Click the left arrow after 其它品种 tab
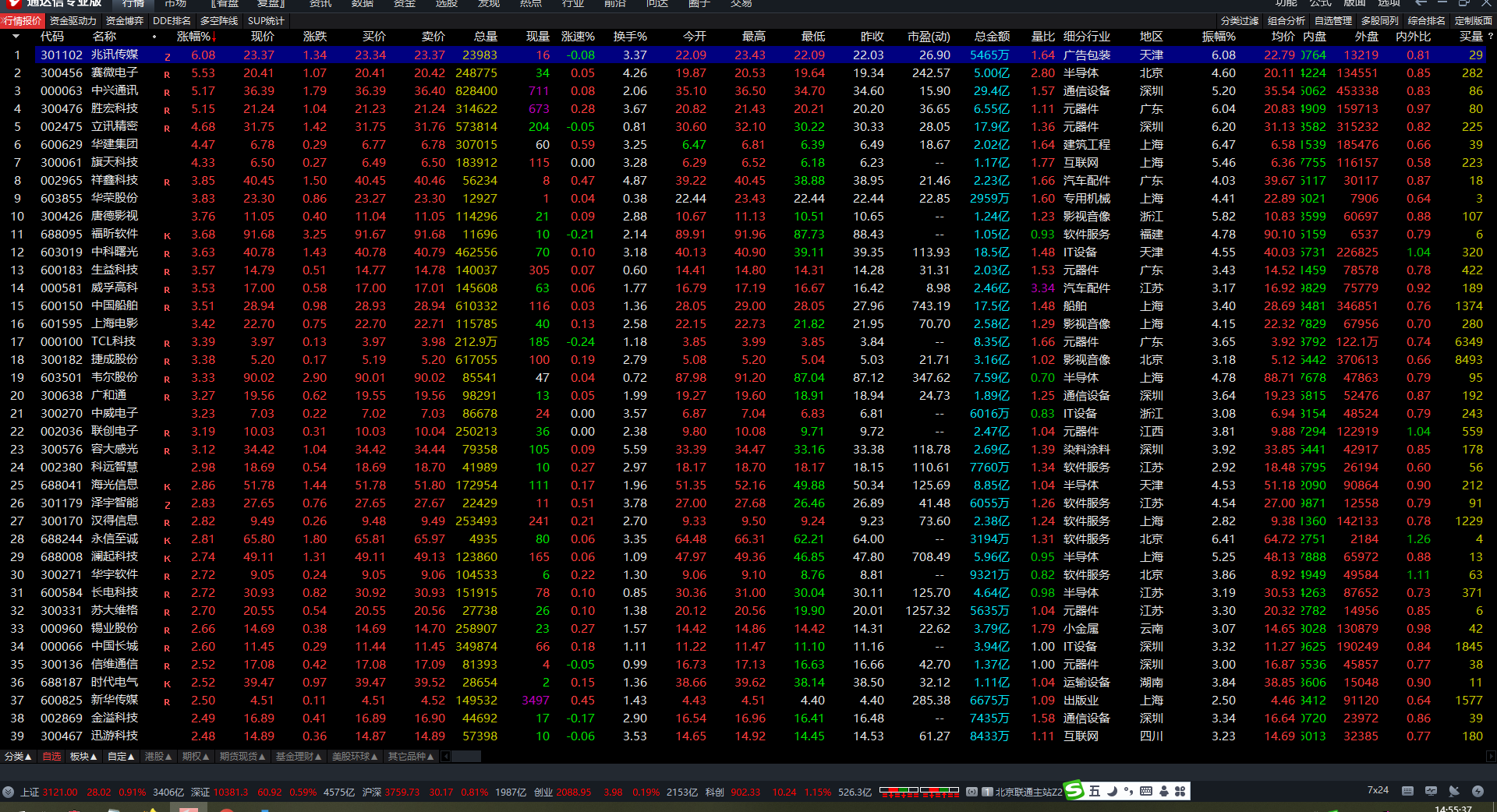 click(x=445, y=757)
